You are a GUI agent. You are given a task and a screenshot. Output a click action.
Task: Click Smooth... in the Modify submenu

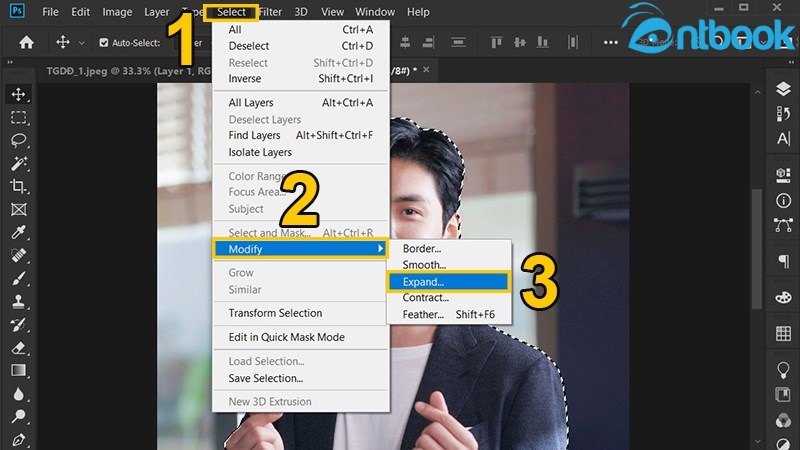coord(449,265)
